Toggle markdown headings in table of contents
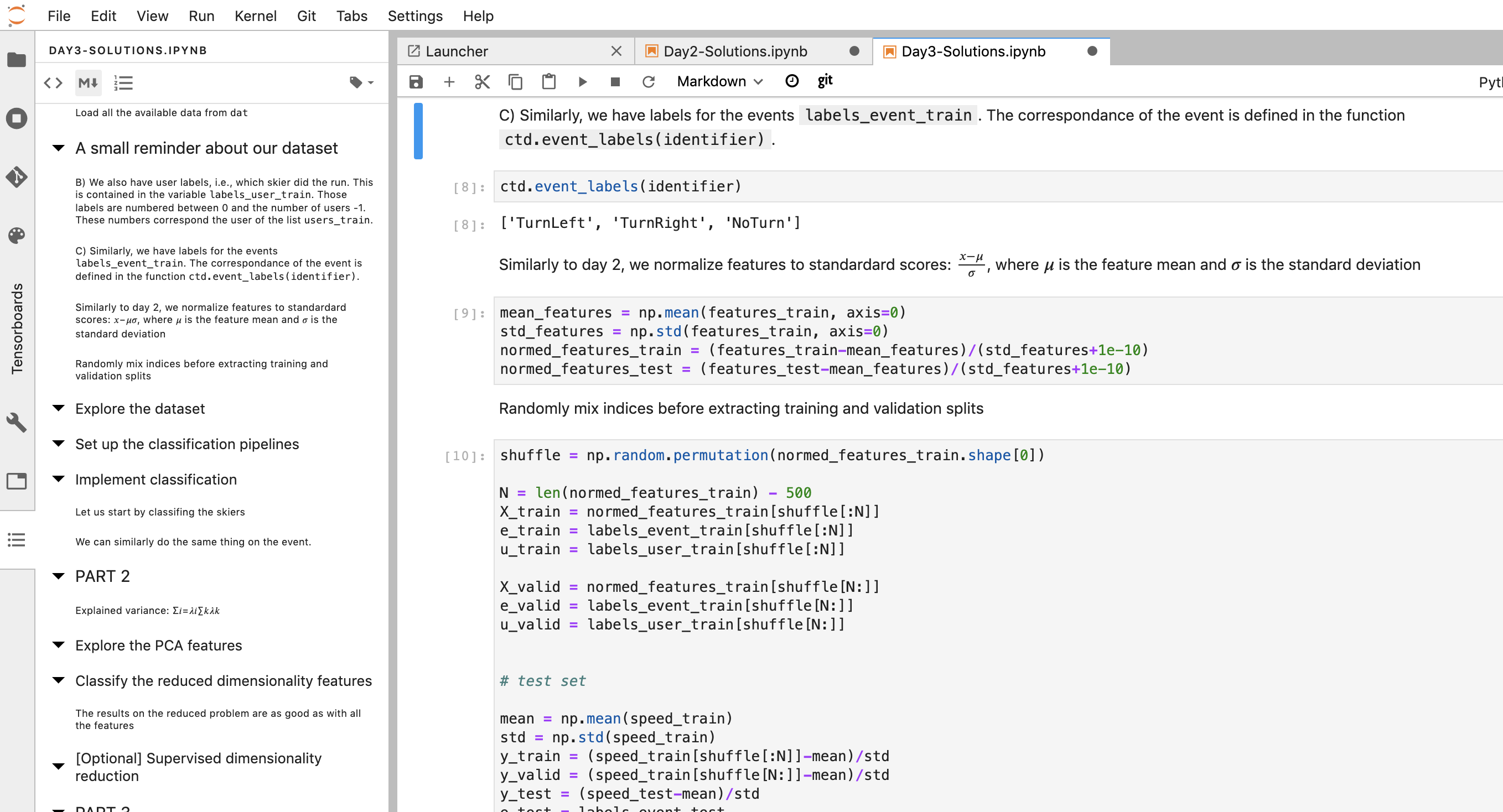Screen dimensions: 1503x812 [87, 83]
